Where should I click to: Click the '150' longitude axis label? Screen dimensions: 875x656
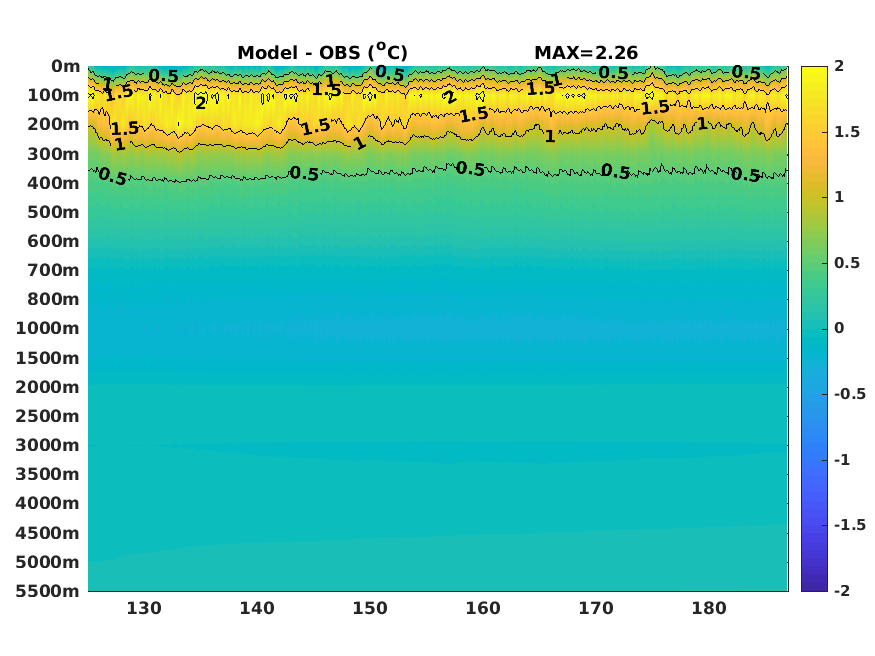click(370, 608)
